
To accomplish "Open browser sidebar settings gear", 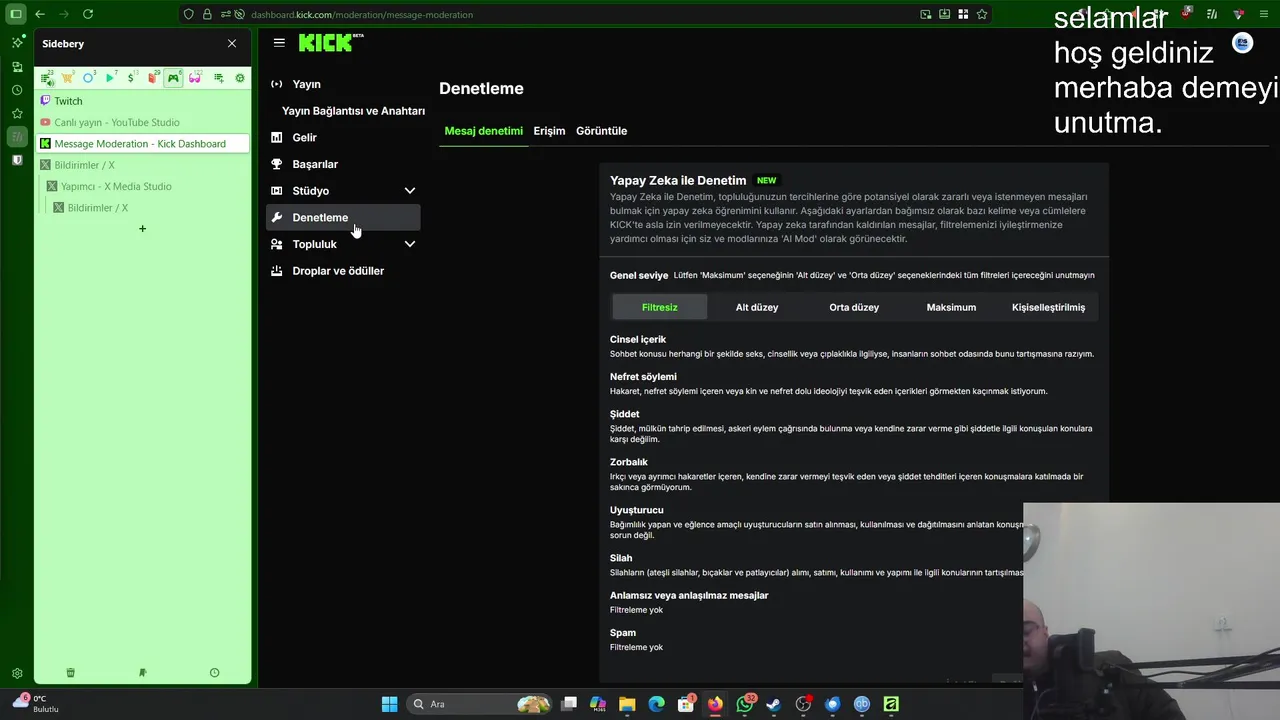I will 17,674.
